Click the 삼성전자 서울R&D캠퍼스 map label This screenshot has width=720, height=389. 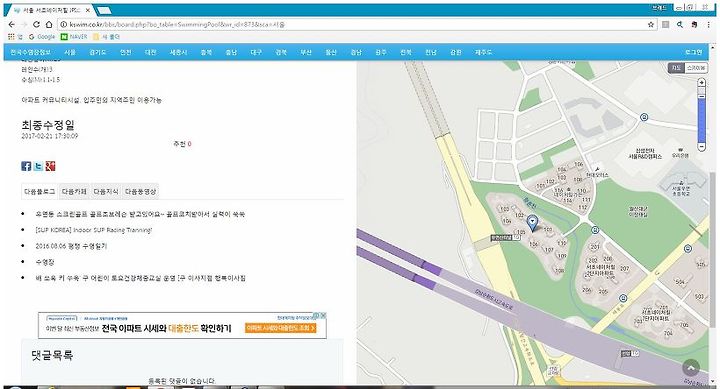click(645, 154)
